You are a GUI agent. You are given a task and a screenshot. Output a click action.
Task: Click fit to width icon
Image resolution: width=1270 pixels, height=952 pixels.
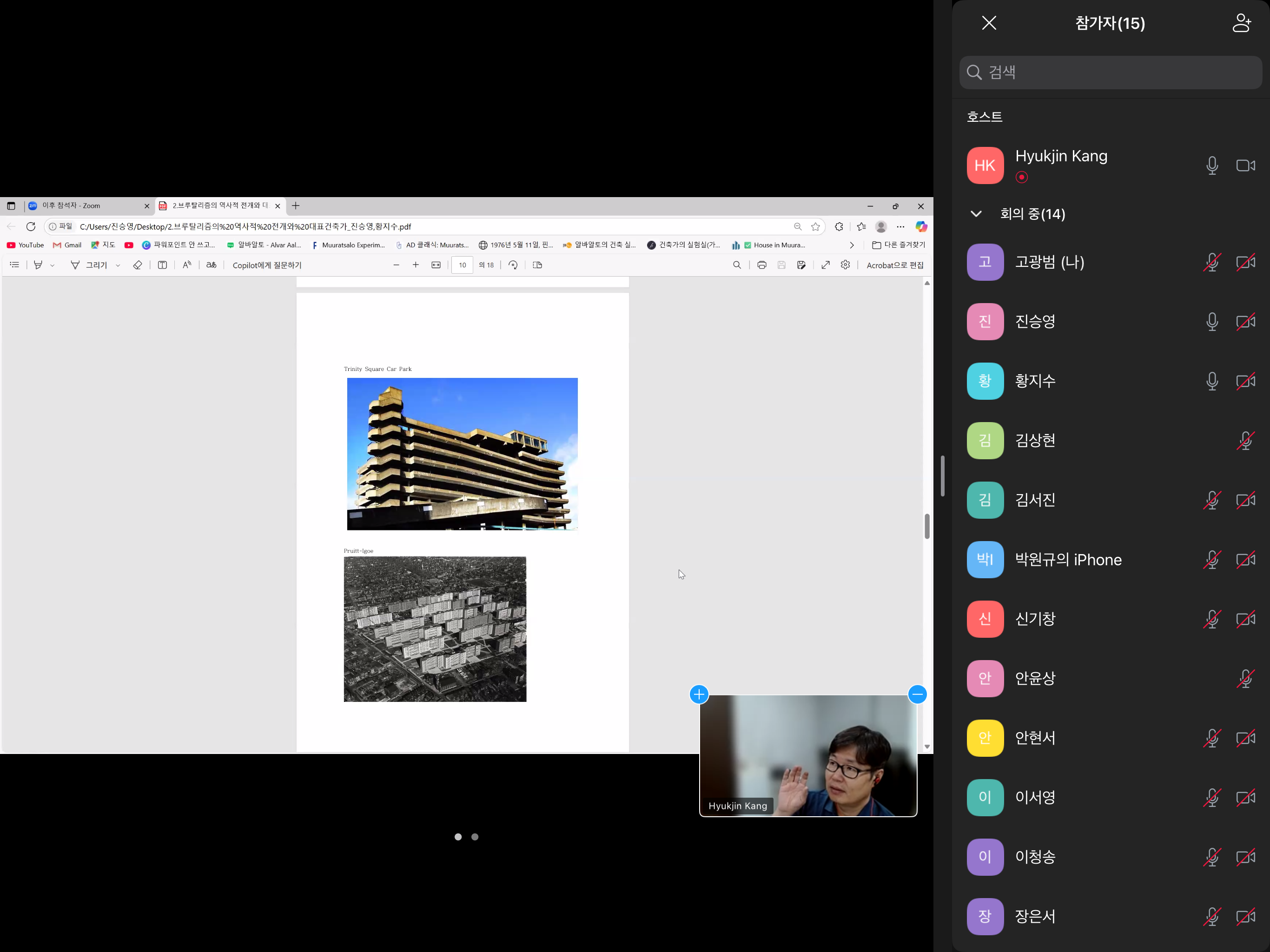437,265
